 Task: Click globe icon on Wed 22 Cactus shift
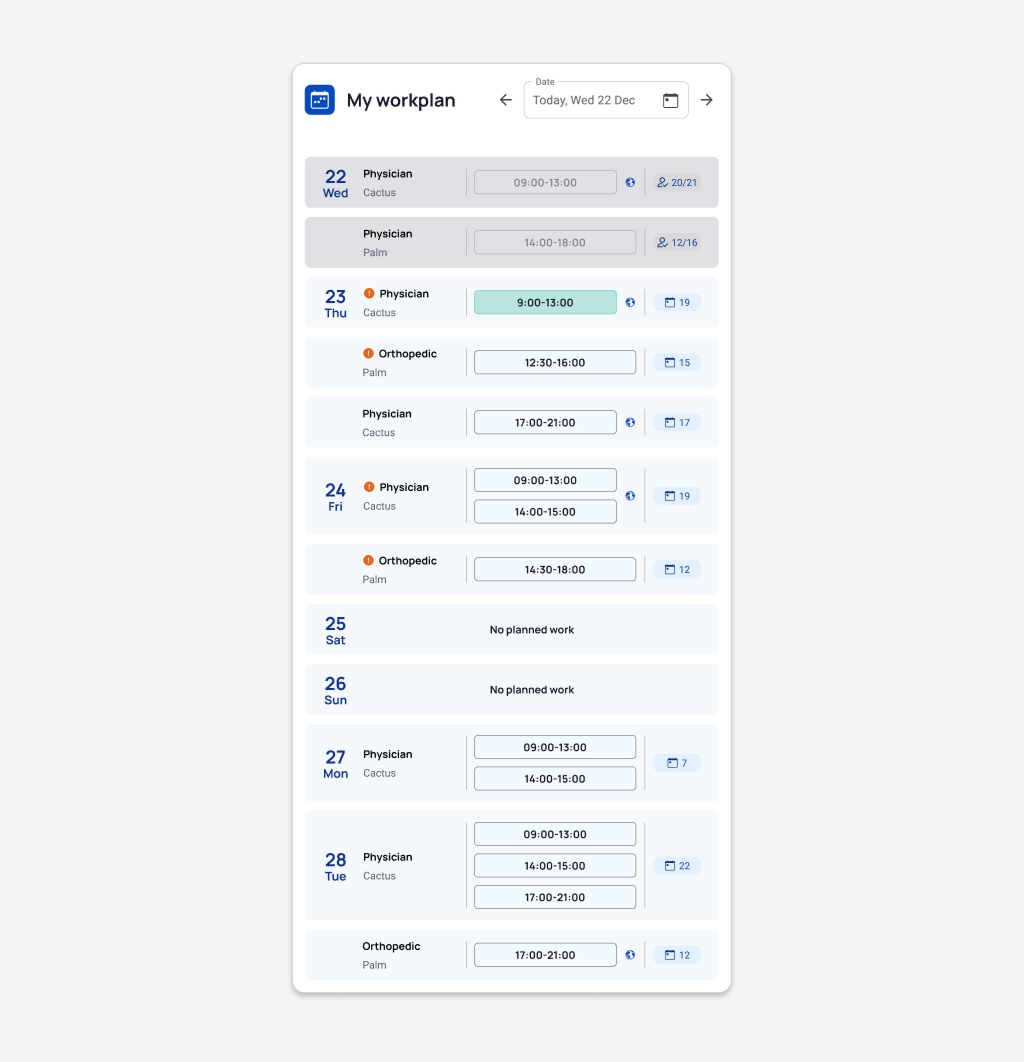(x=630, y=182)
